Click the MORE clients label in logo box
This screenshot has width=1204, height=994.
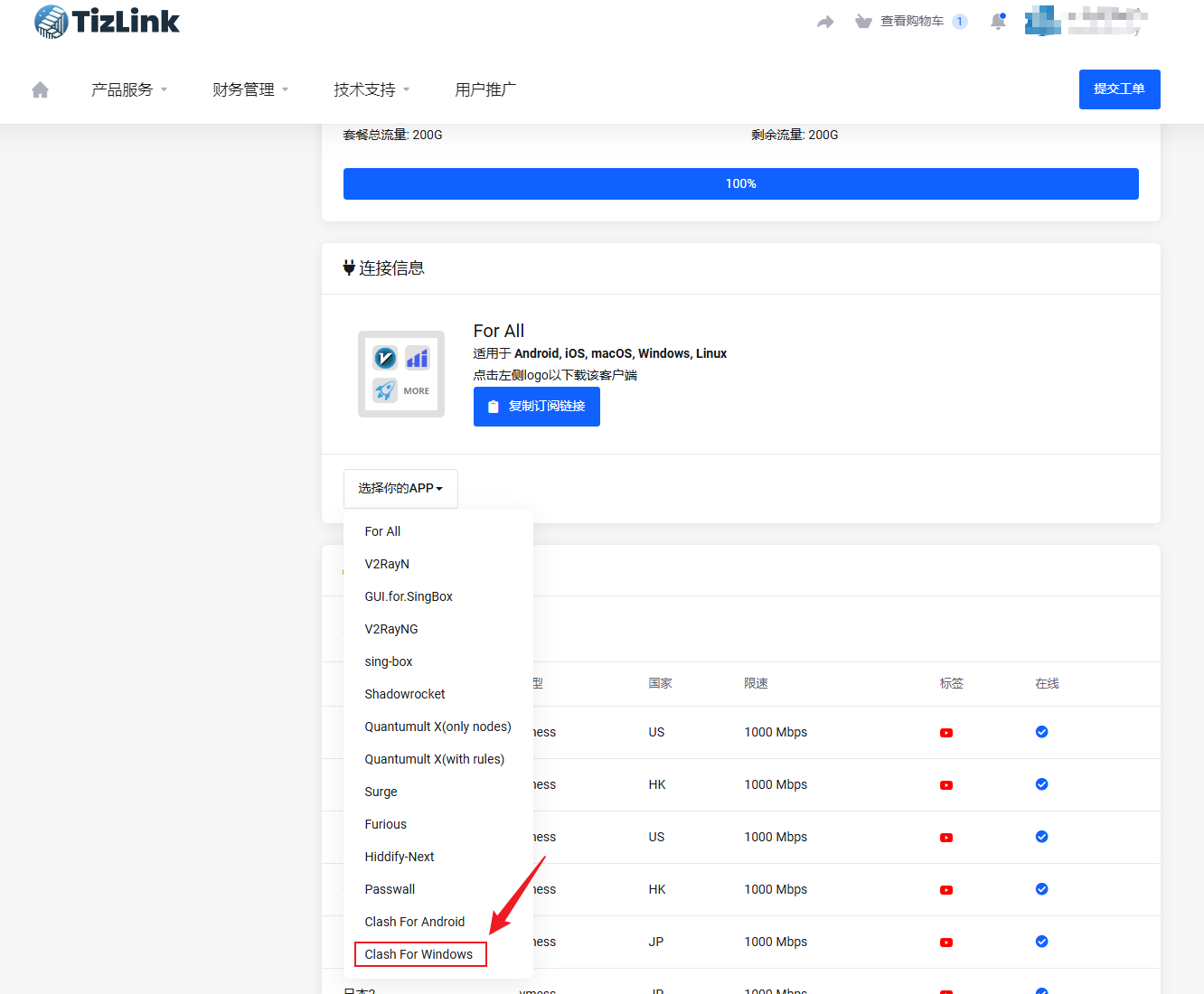[417, 391]
